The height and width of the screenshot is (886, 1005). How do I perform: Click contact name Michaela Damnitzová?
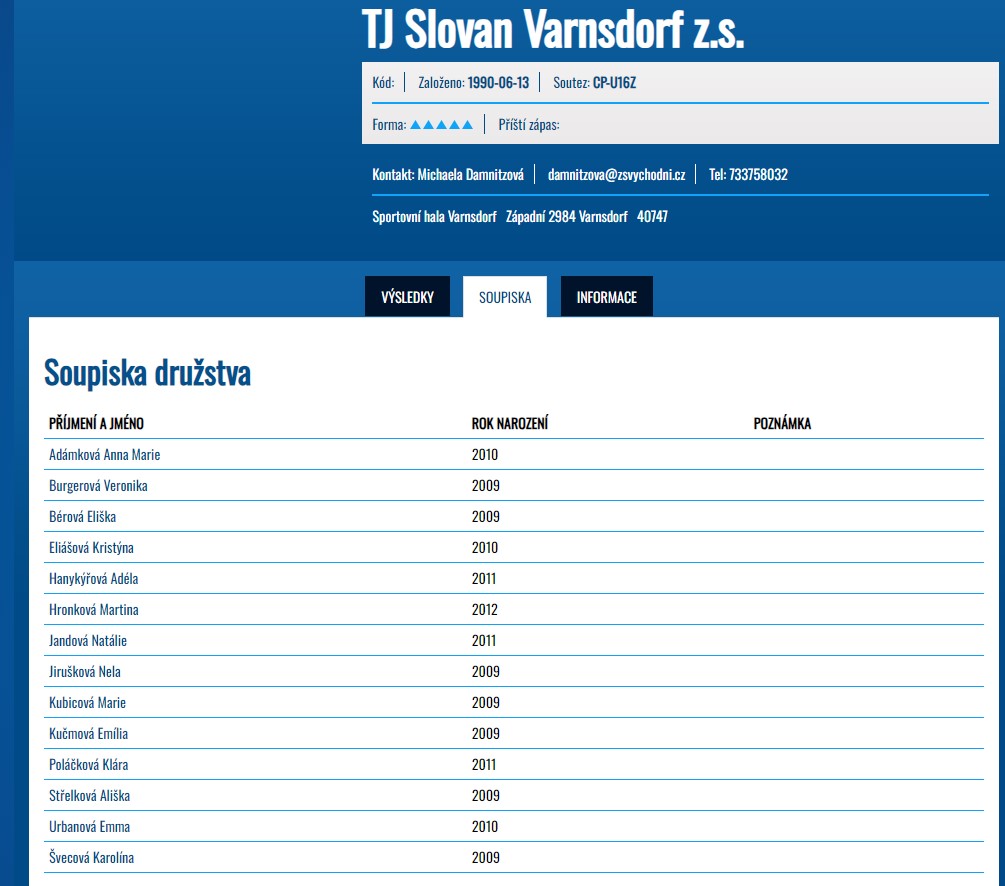tap(470, 174)
